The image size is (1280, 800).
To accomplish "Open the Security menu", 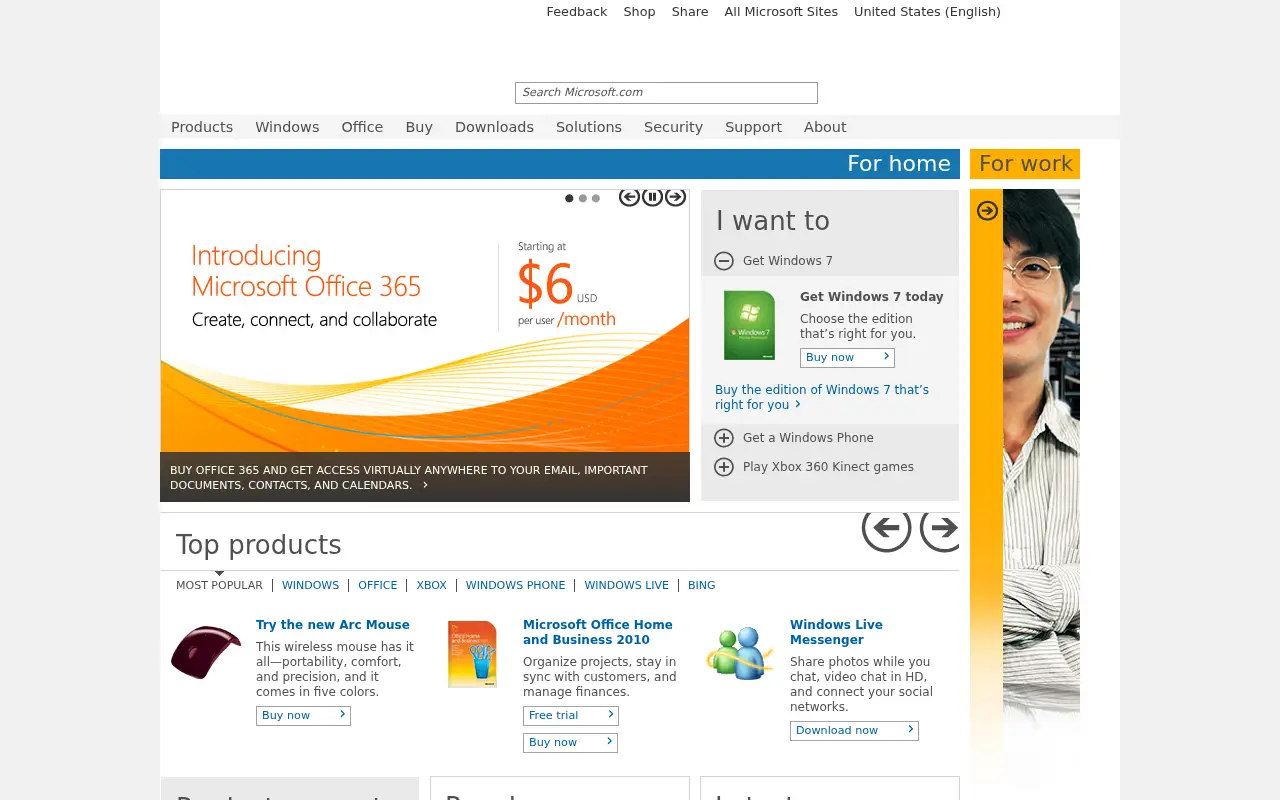I will (x=673, y=127).
